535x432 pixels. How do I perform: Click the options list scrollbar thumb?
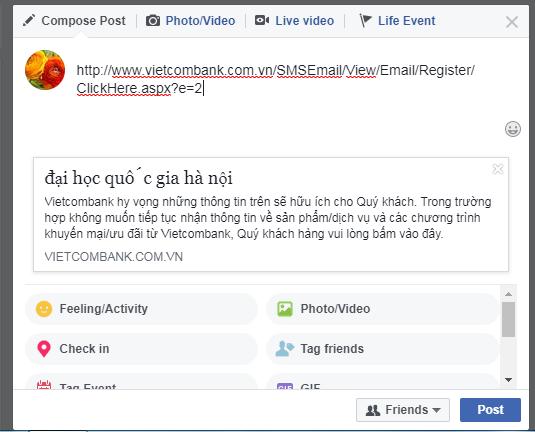(508, 319)
